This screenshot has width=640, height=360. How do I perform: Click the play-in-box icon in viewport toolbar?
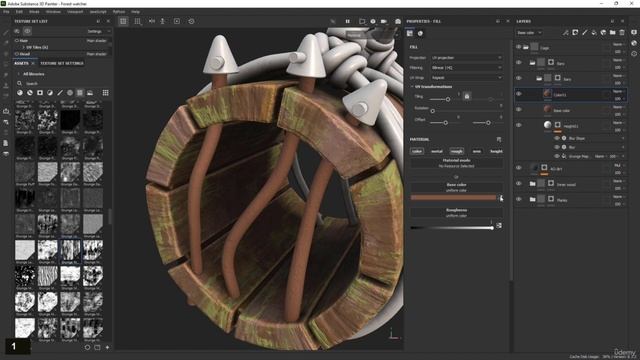[177, 21]
